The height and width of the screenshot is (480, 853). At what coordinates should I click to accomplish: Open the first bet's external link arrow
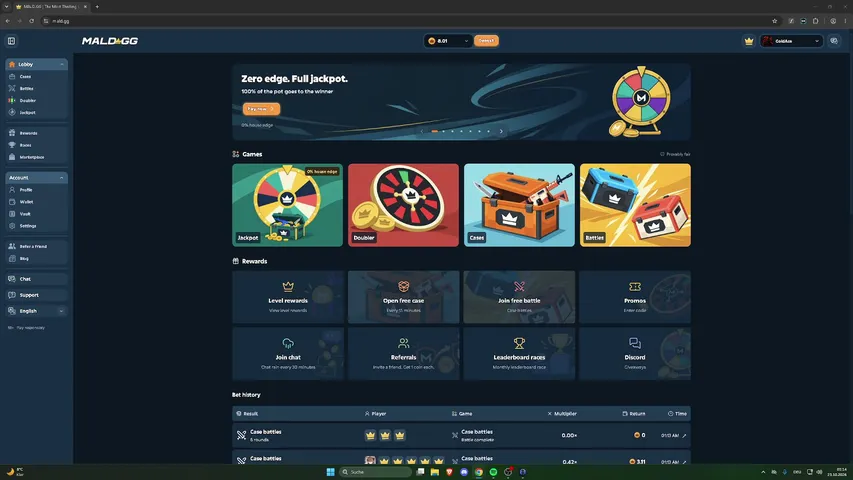684,435
